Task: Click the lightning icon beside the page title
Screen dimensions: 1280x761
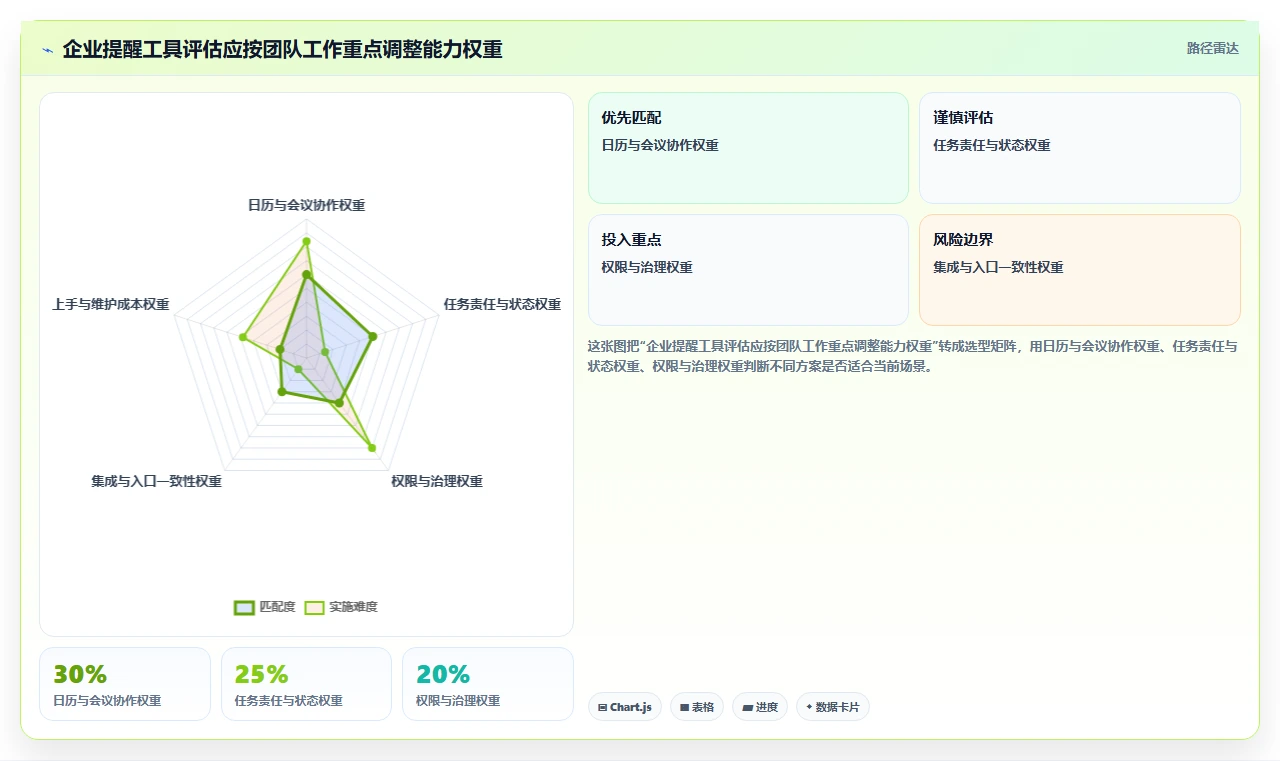Action: 47,50
